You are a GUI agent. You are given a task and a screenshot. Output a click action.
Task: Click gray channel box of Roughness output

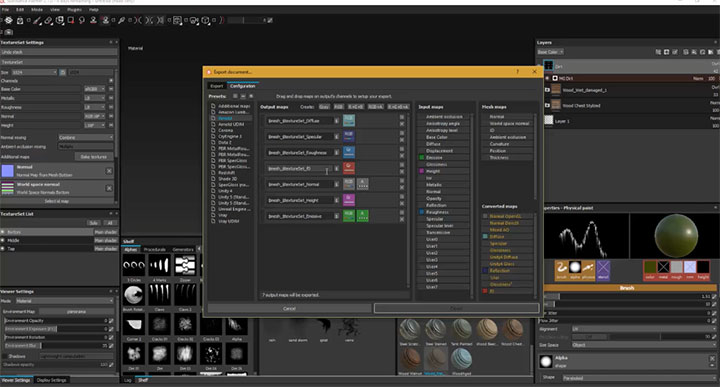(x=349, y=152)
